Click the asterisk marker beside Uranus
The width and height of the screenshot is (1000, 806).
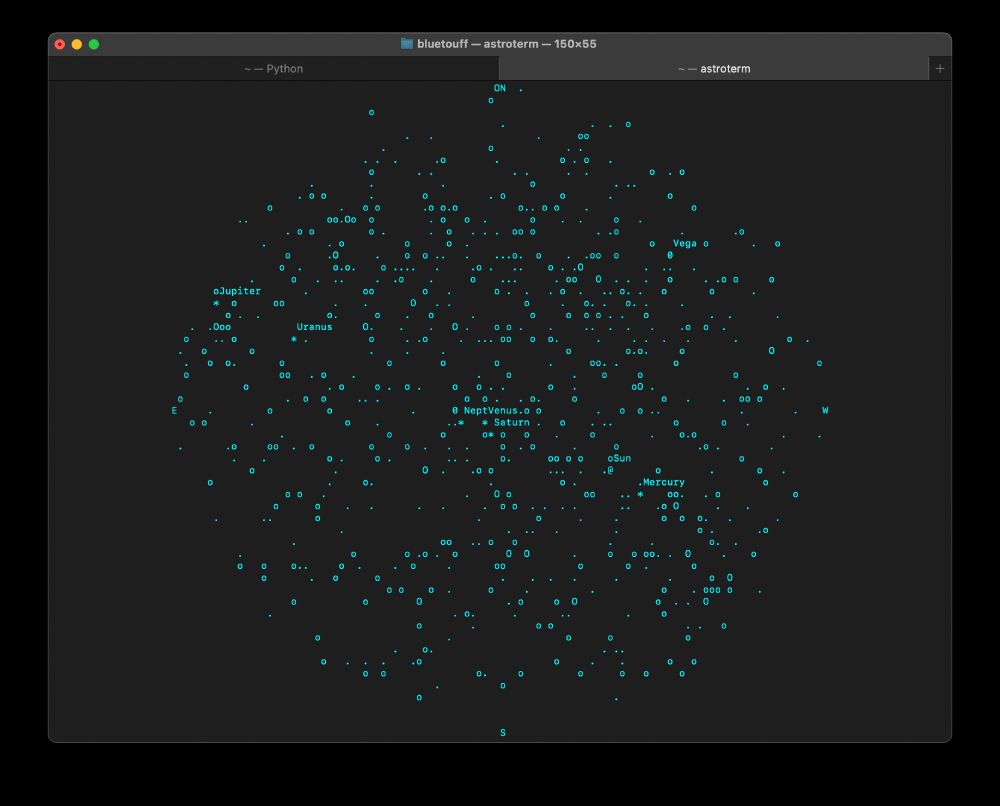(293, 339)
